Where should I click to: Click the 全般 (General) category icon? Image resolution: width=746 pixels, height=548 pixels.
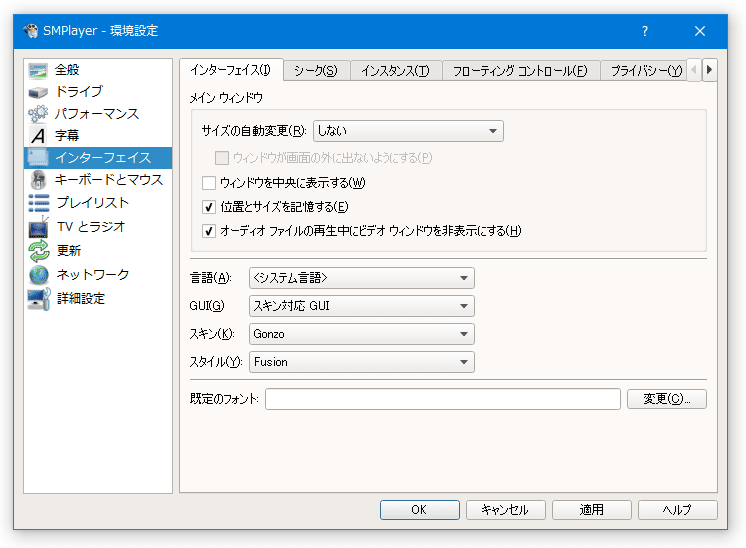point(38,70)
